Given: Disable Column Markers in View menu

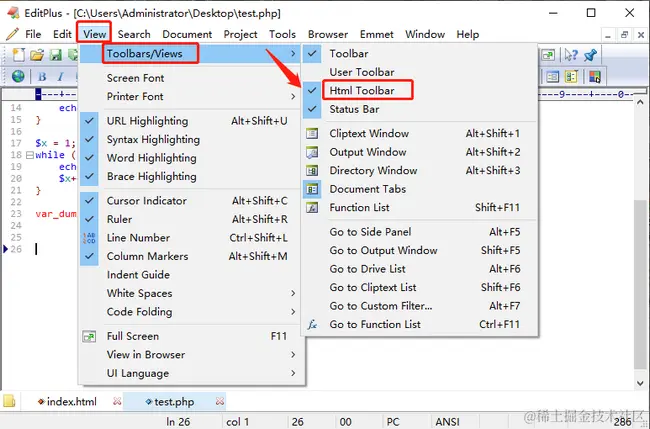Looking at the screenshot, I should click(x=191, y=256).
